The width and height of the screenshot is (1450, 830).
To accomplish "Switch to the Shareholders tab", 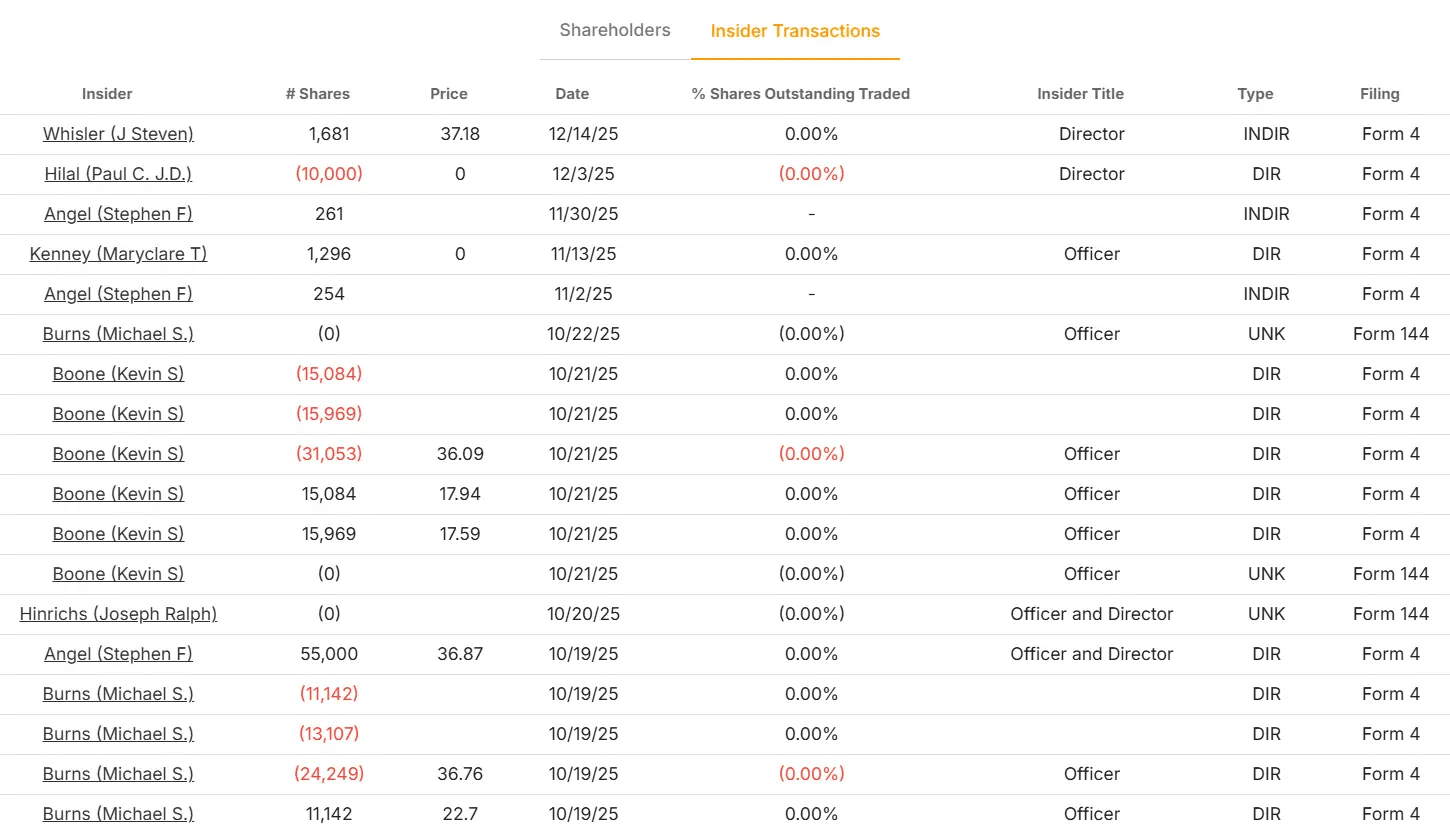I will click(x=614, y=30).
